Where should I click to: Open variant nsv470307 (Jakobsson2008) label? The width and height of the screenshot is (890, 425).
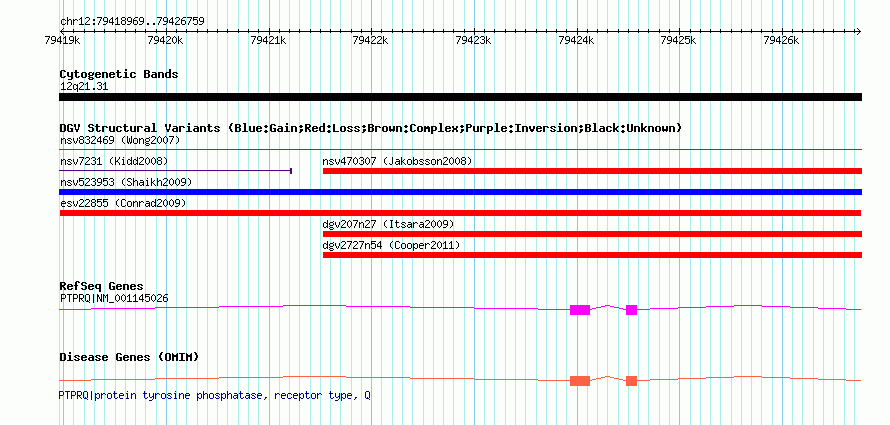(397, 162)
